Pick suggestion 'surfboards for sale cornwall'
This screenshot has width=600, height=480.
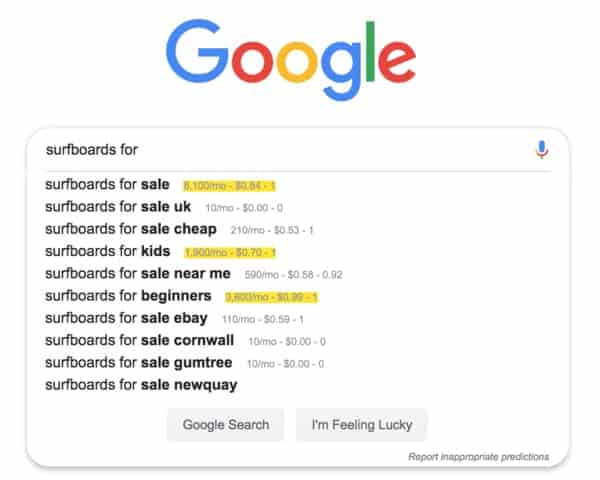tap(140, 341)
